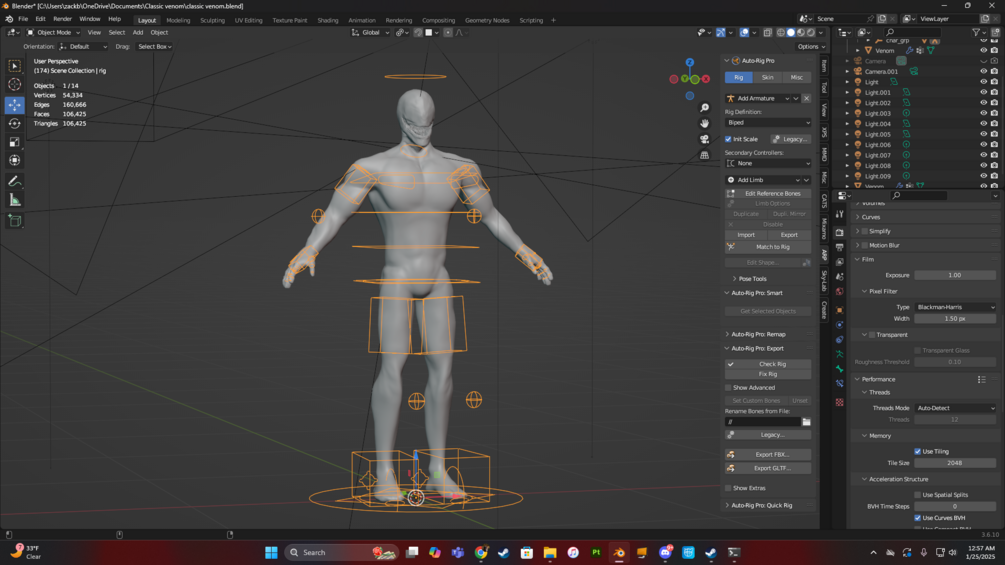Switch to the Sculpting workspace tab
The width and height of the screenshot is (1005, 565).
(212, 20)
